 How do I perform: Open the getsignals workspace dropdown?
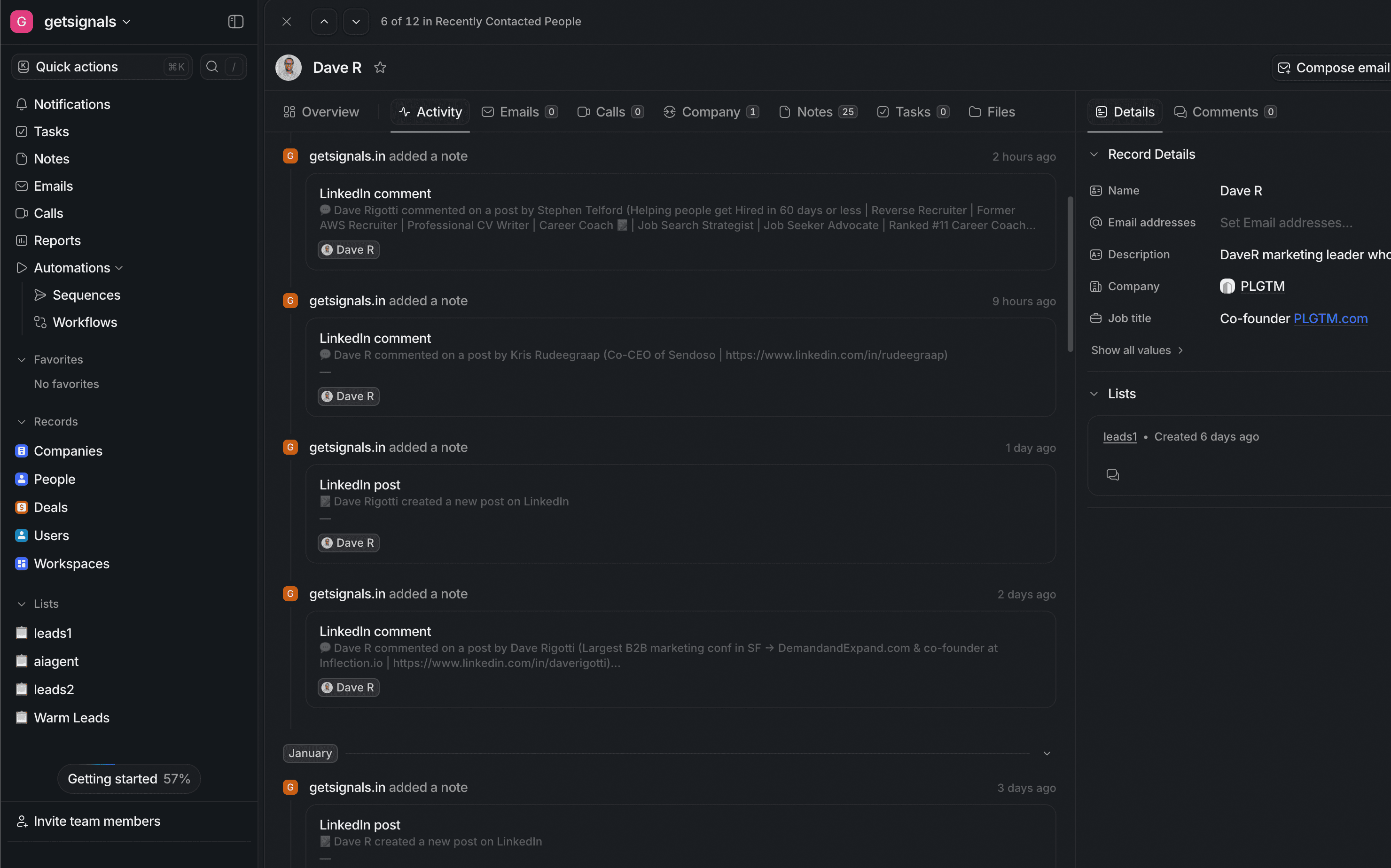pyautogui.click(x=86, y=22)
